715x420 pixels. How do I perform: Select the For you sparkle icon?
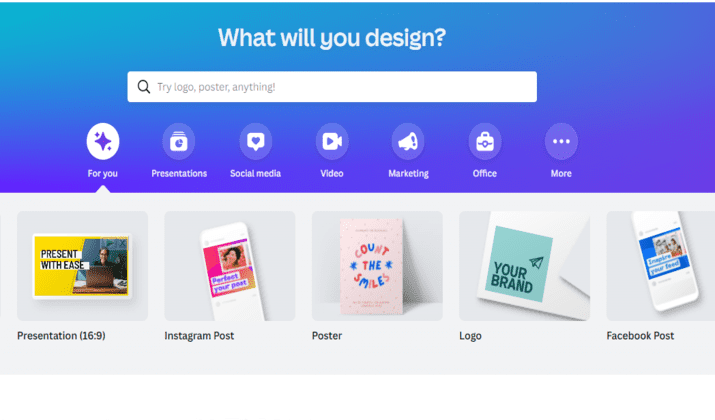click(103, 141)
